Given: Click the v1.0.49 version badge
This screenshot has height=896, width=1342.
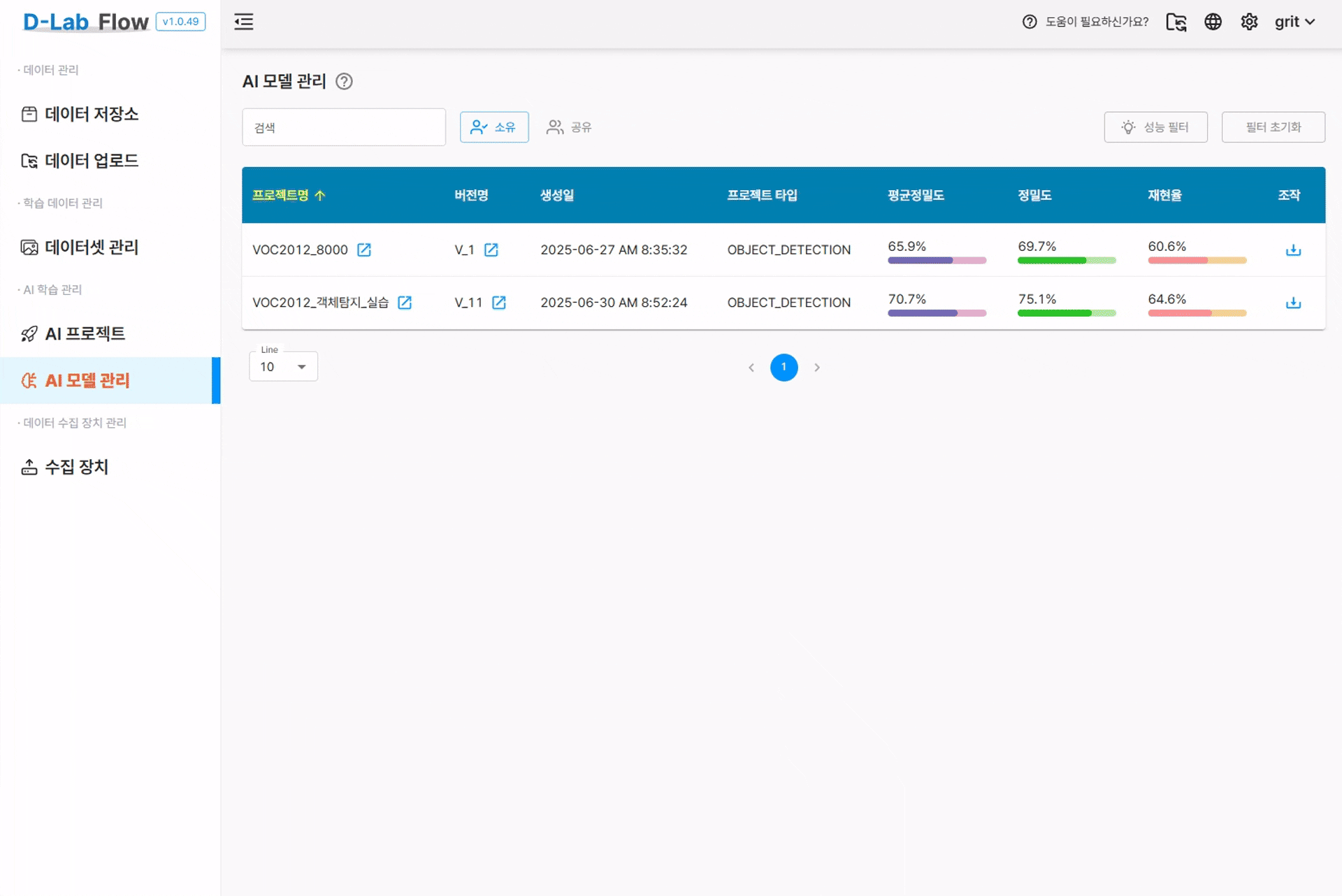Looking at the screenshot, I should (x=180, y=22).
